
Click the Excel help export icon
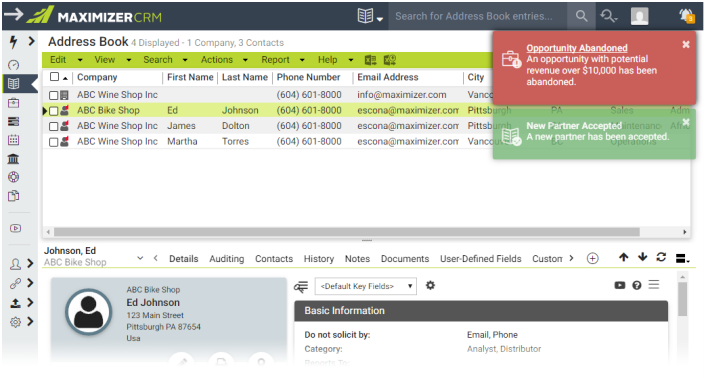pos(389,60)
